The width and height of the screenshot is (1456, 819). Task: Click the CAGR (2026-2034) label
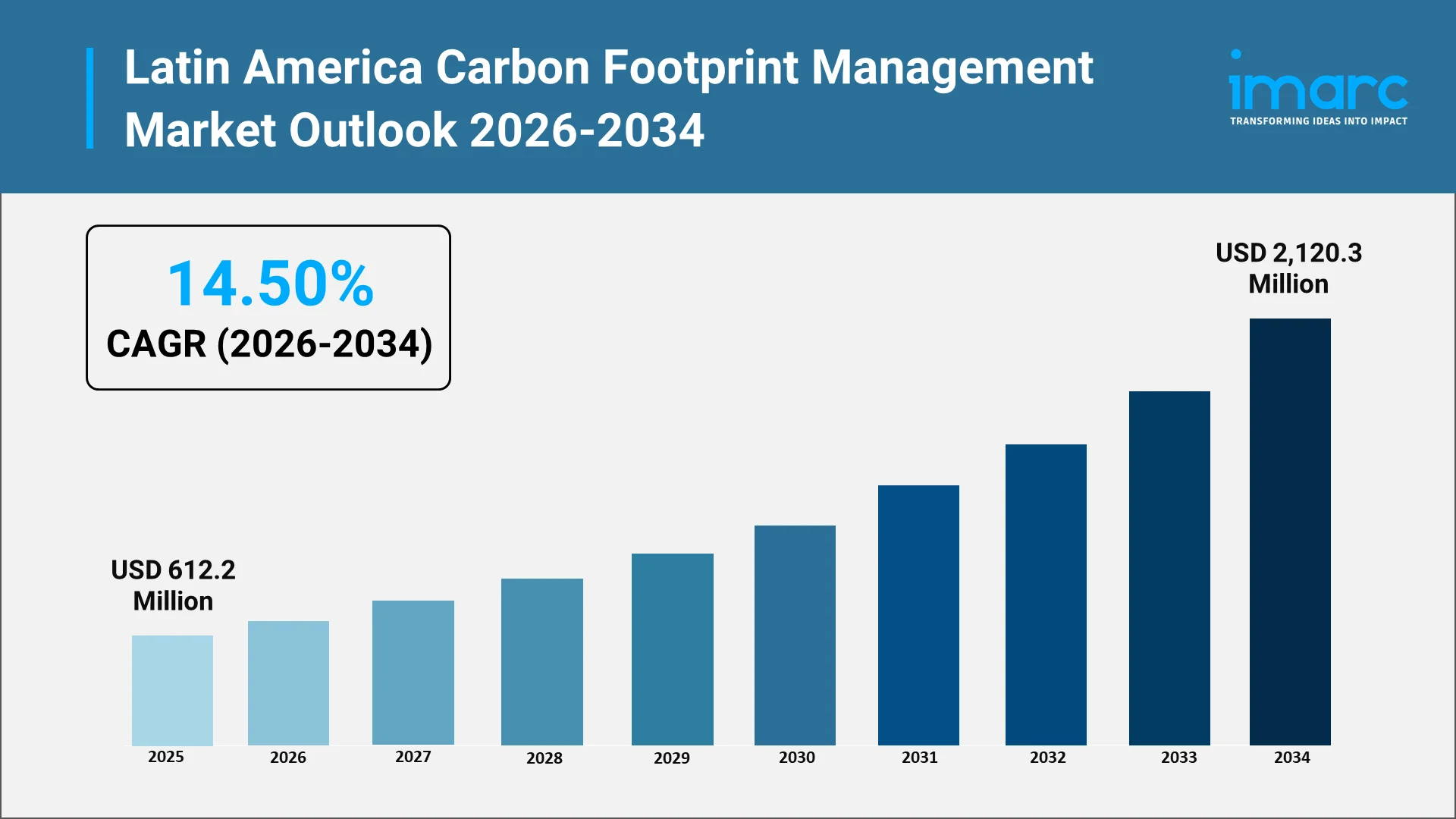click(x=269, y=344)
